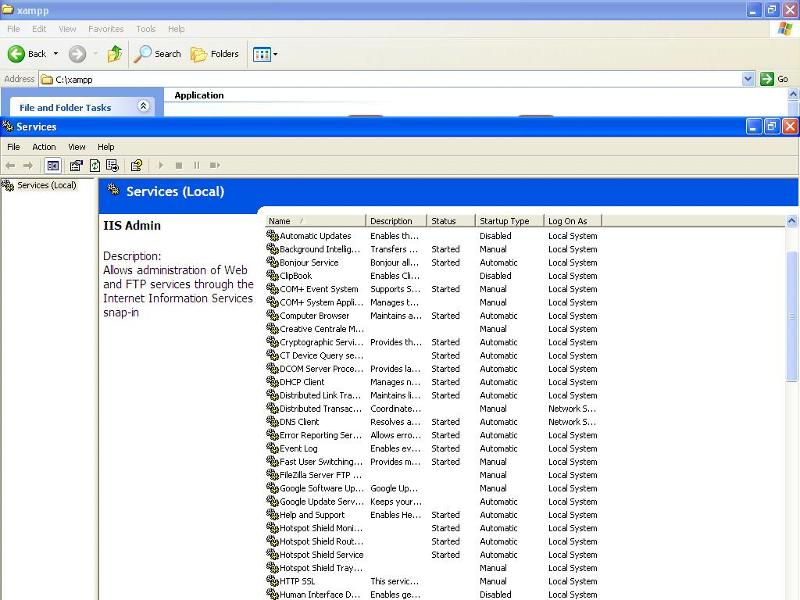Select Hotspot Shield Service icon
Viewport: 800px width, 600px height.
pos(272,554)
